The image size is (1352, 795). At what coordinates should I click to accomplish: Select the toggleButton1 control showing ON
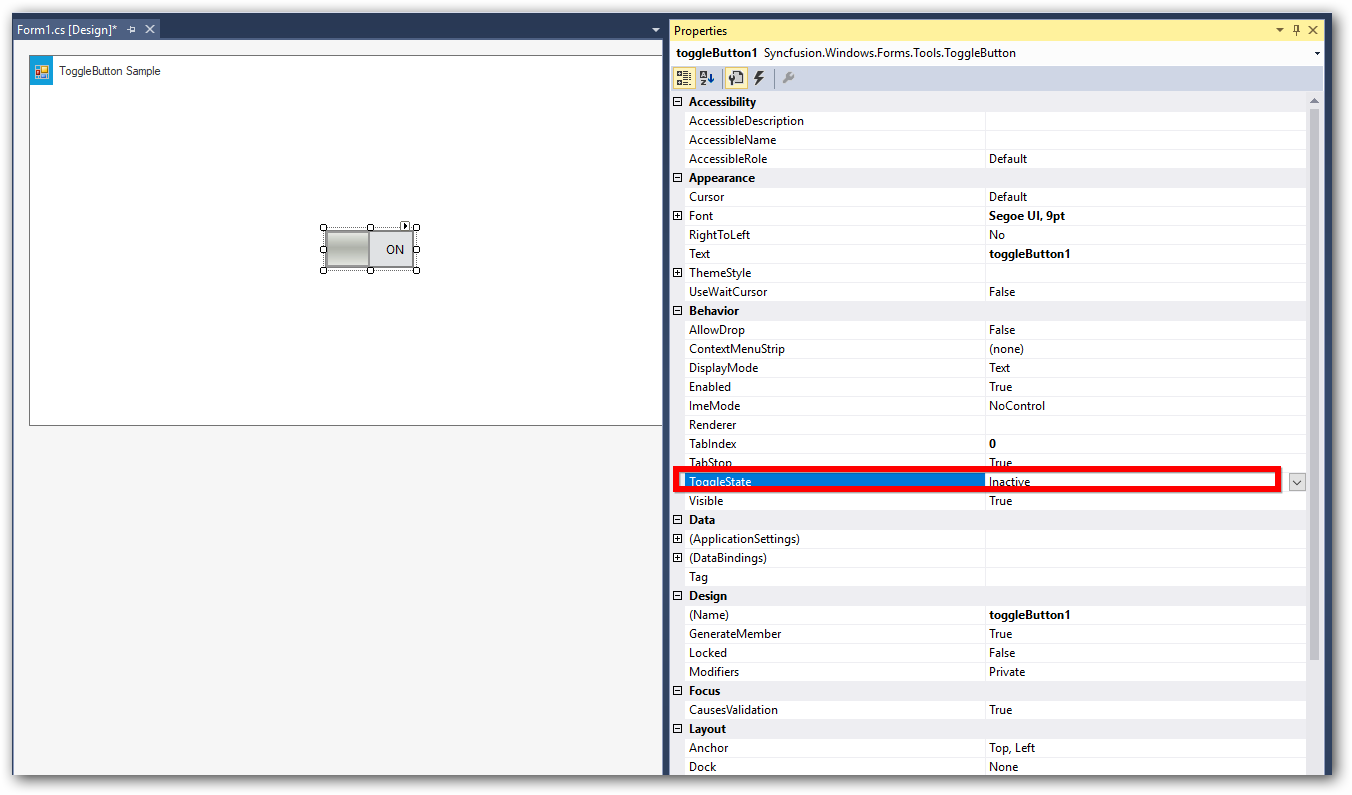370,248
